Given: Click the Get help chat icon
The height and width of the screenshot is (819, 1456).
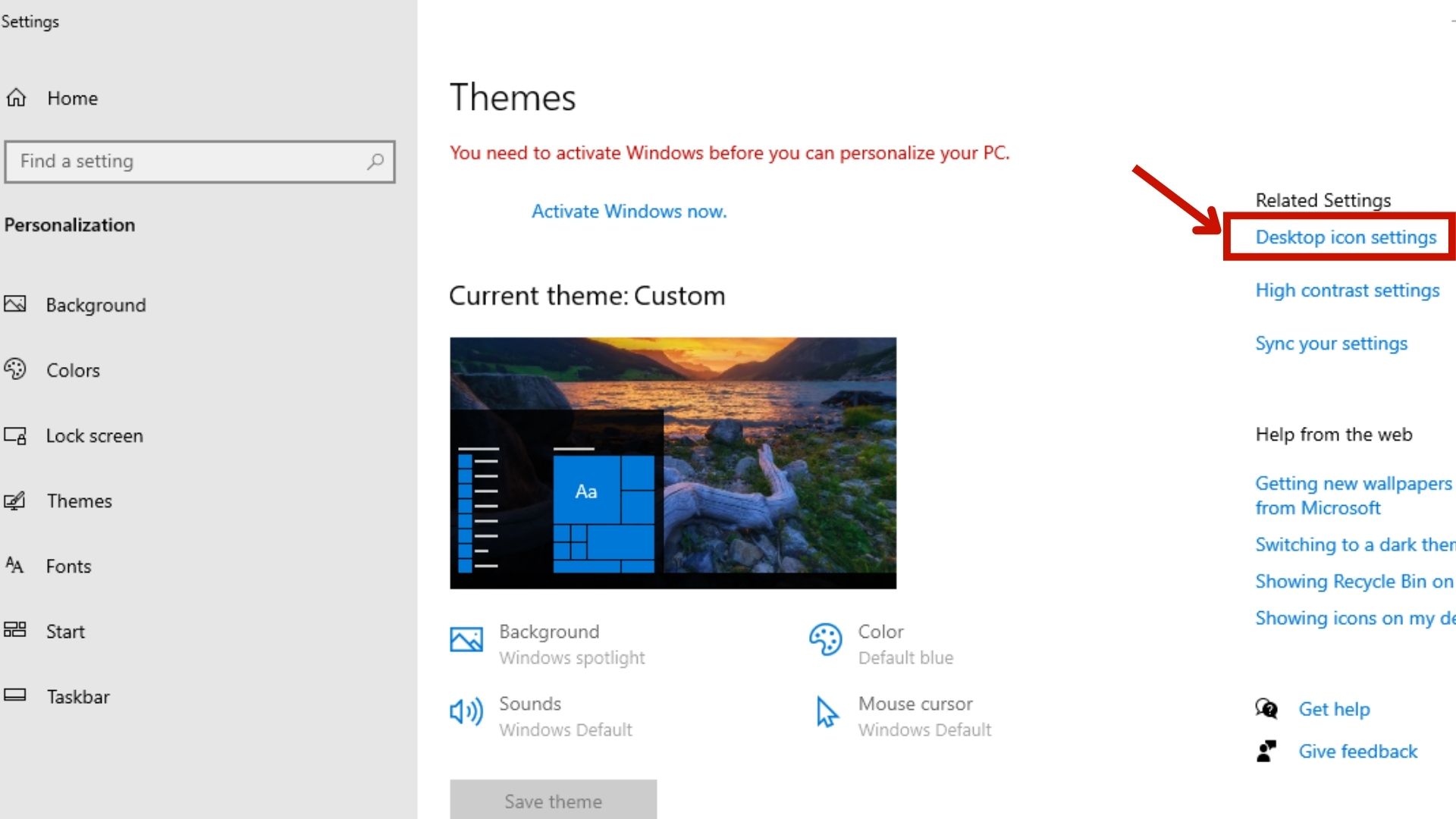Looking at the screenshot, I should [x=1266, y=709].
